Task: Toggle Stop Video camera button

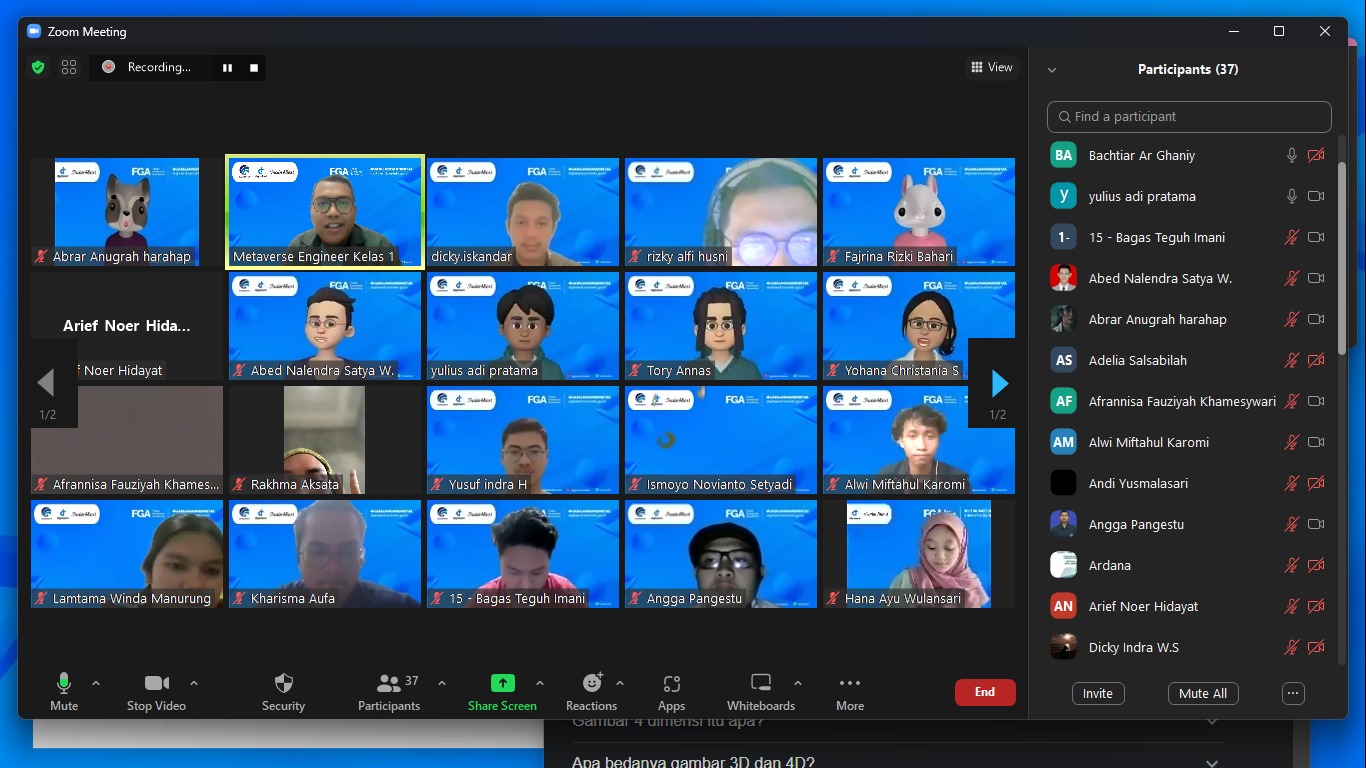Action: pos(155,691)
